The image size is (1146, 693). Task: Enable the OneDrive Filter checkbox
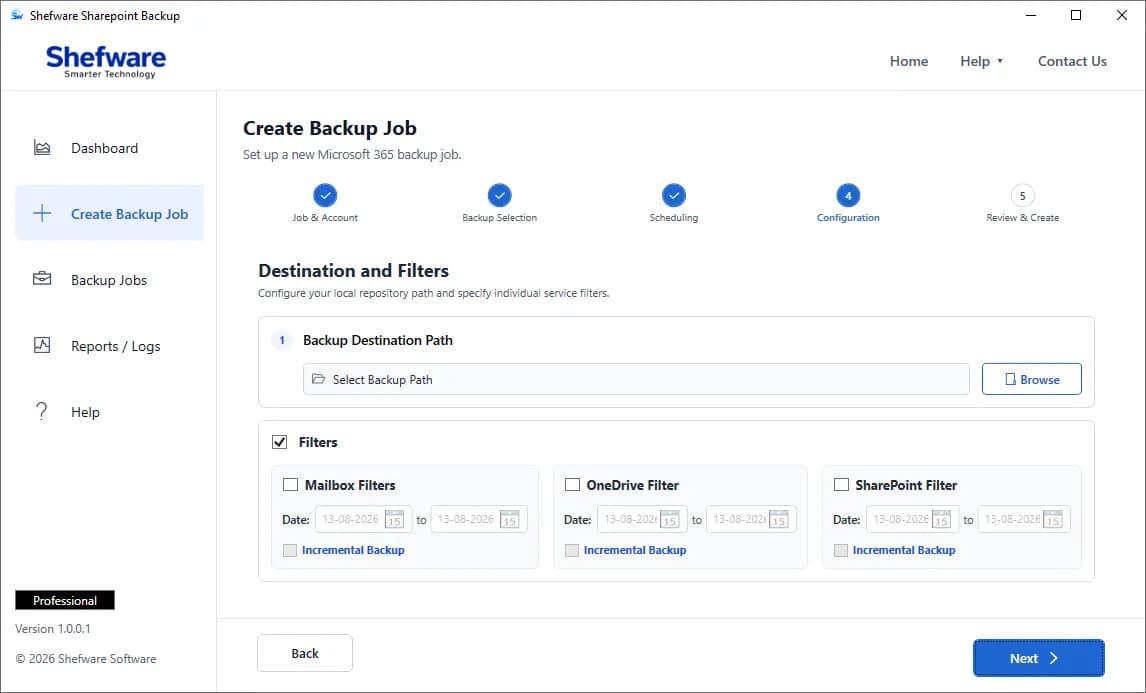click(x=572, y=485)
